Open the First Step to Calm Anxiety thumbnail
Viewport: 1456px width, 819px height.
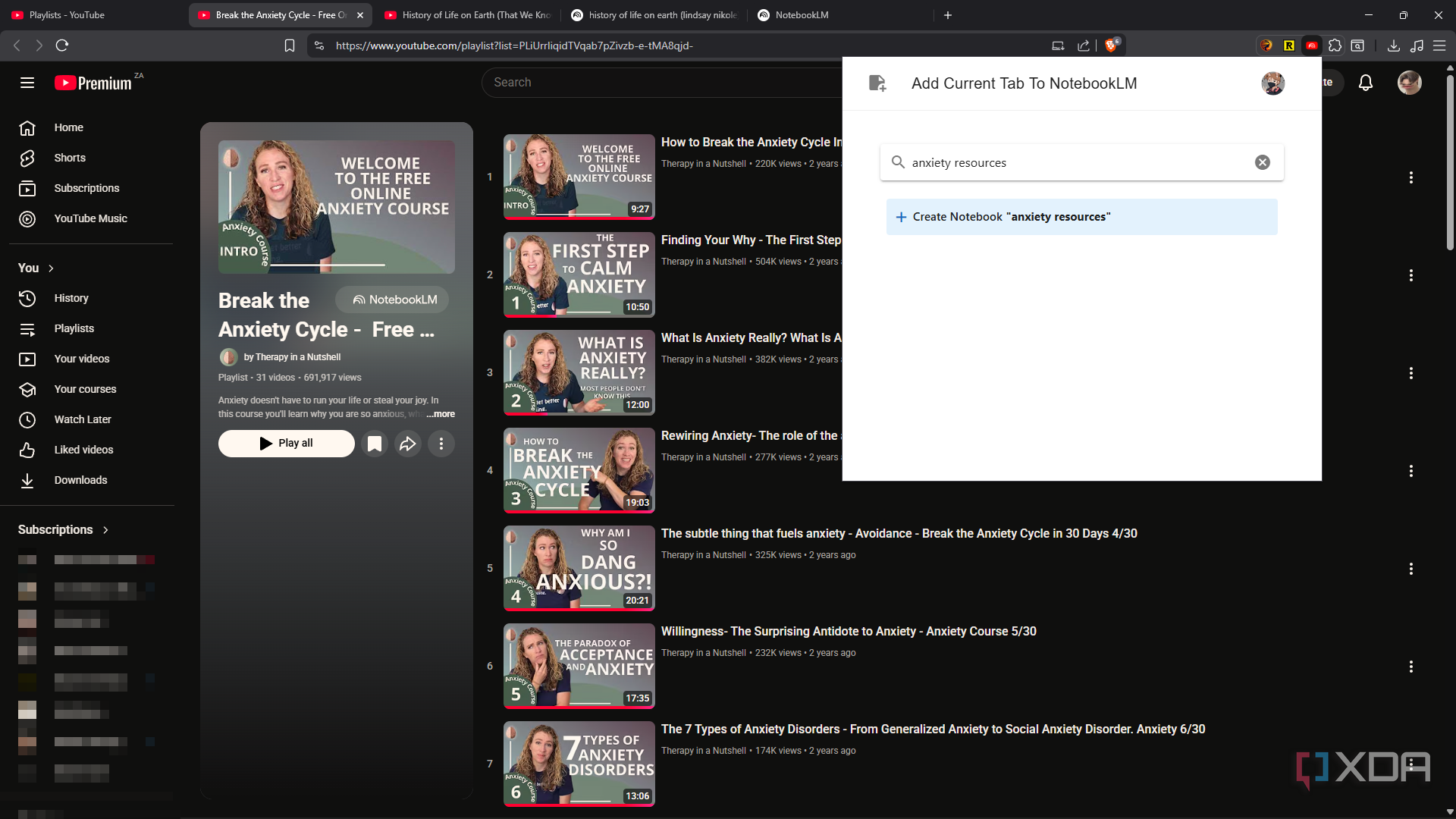click(579, 275)
